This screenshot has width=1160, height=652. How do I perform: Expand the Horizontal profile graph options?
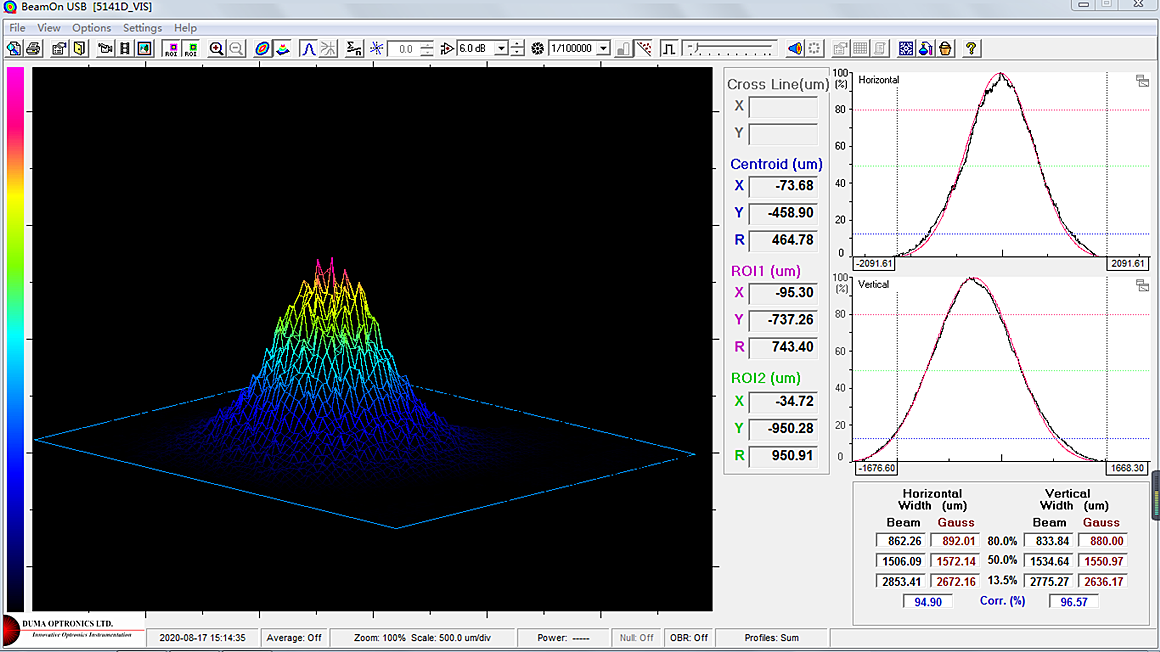1142,81
